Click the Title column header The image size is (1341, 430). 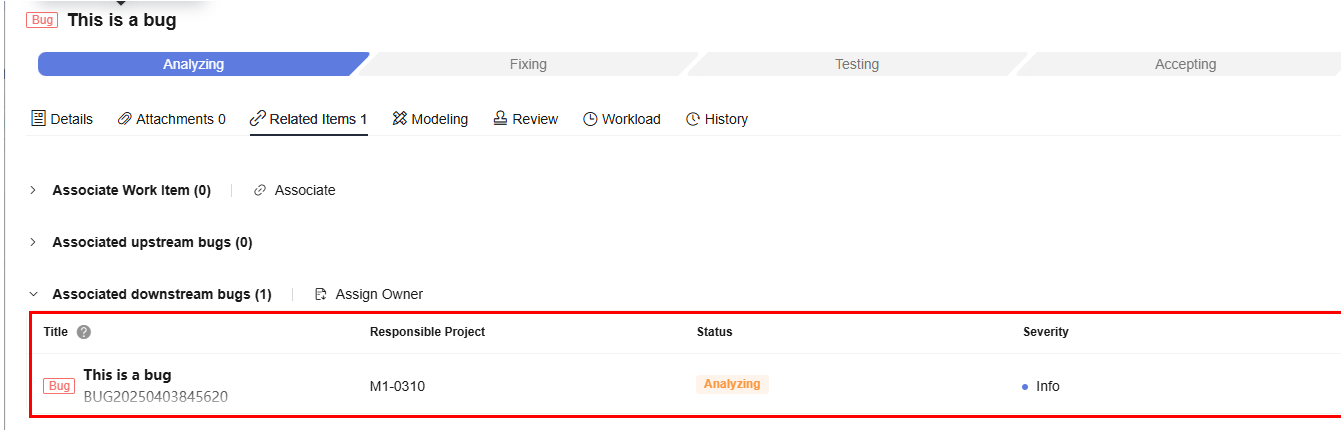[56, 332]
